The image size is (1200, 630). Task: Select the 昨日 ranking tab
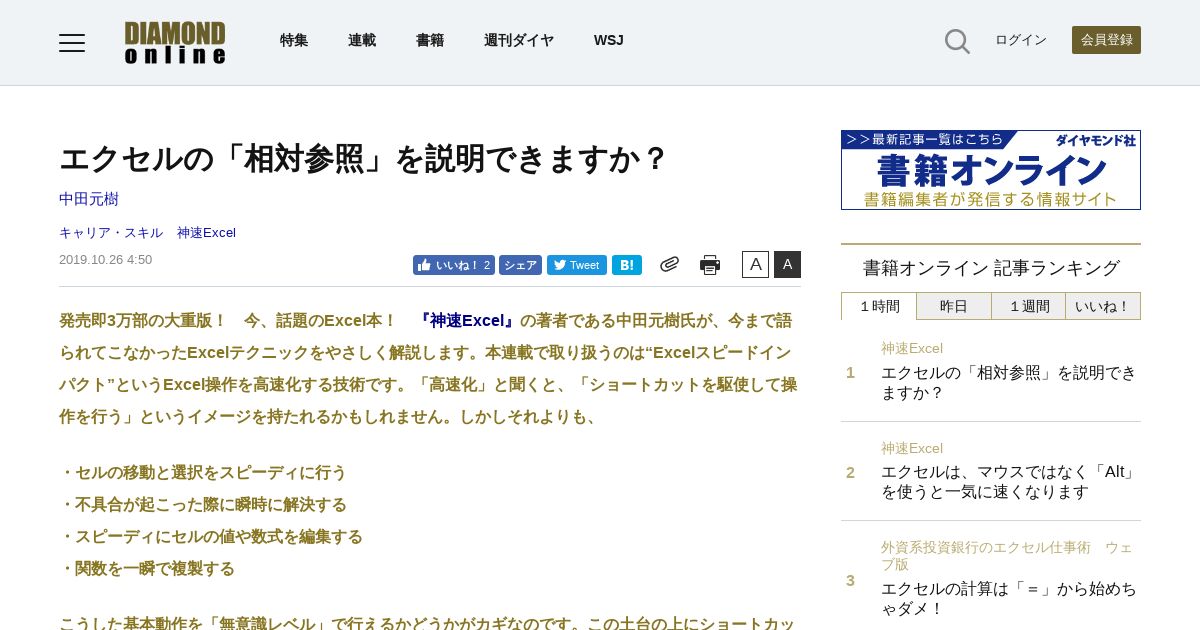954,306
